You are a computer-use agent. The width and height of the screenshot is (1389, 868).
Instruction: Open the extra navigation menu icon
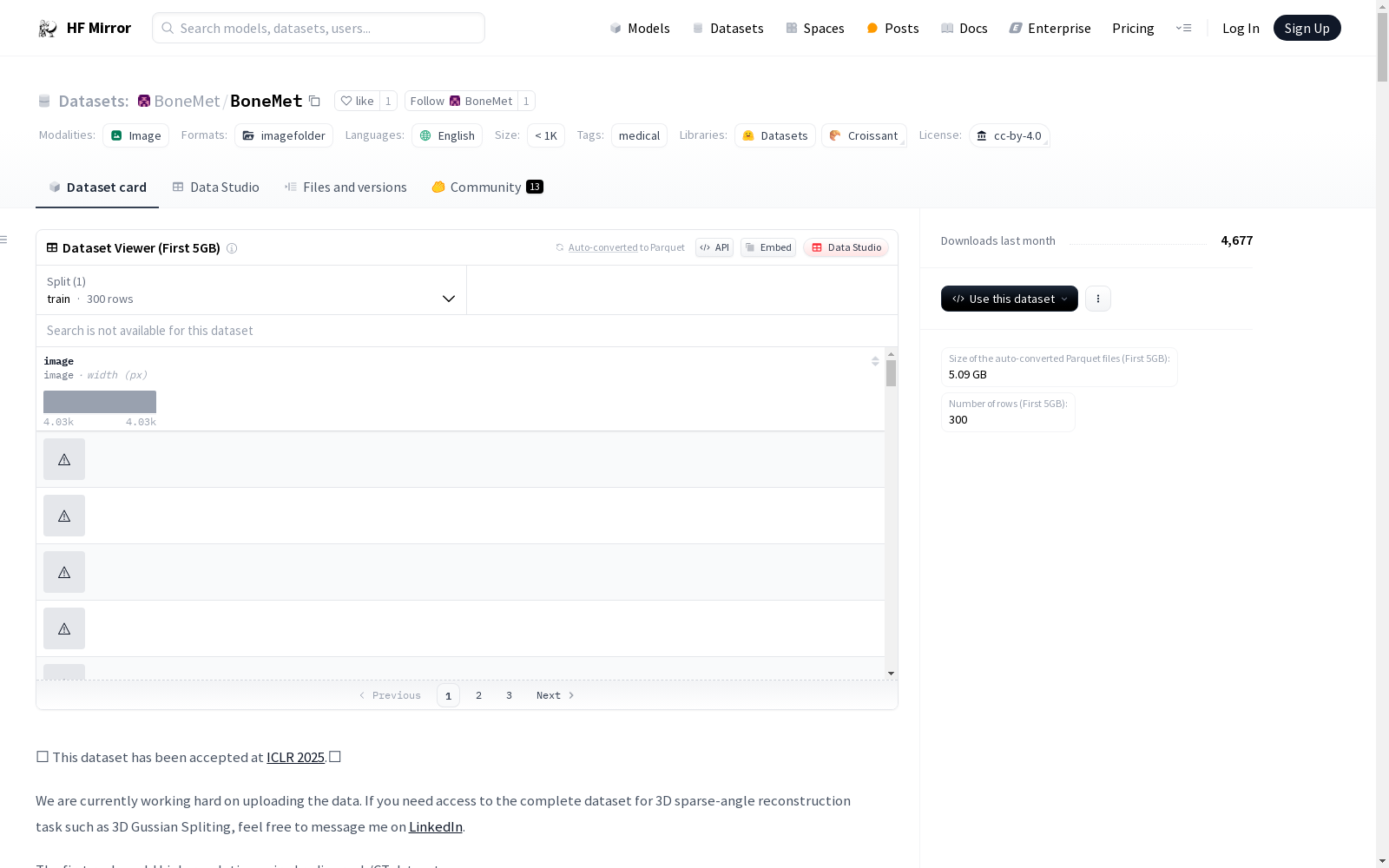[1183, 29]
